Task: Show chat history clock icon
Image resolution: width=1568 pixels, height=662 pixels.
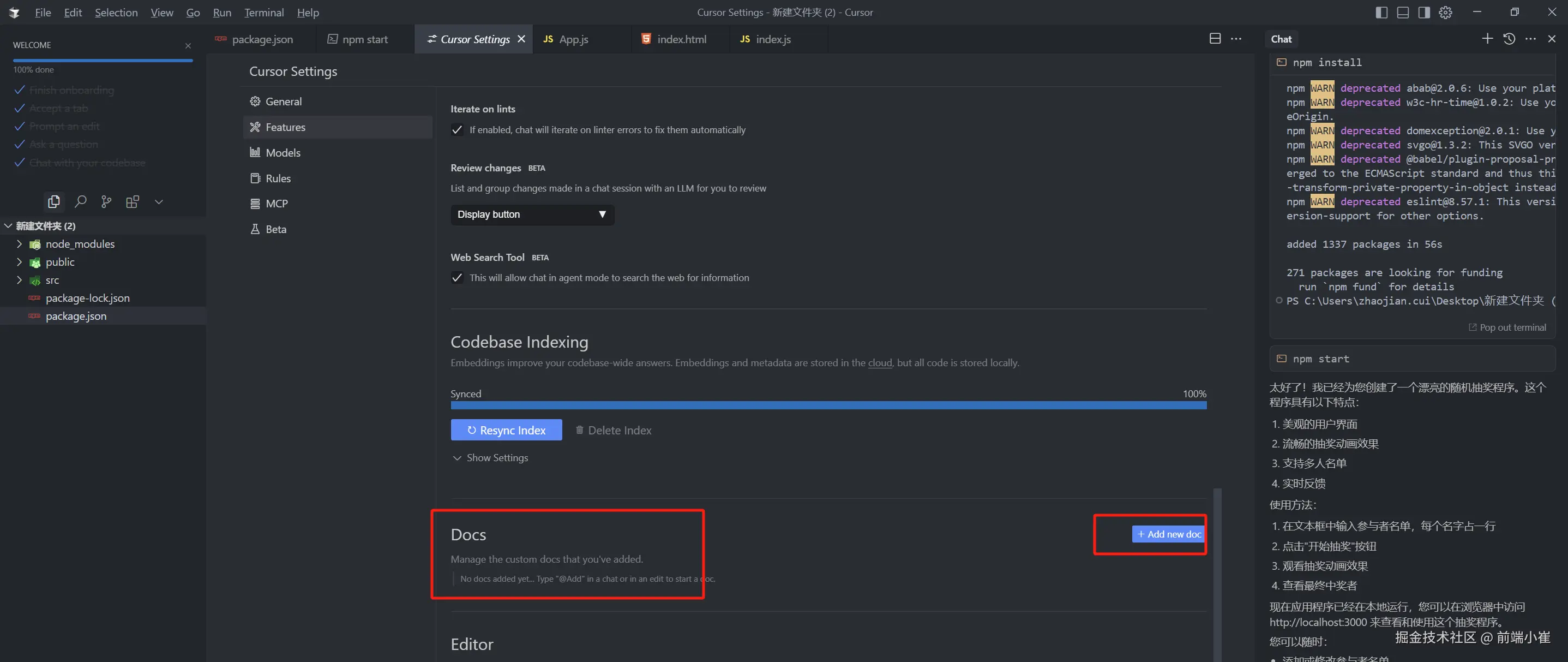Action: pos(1509,39)
